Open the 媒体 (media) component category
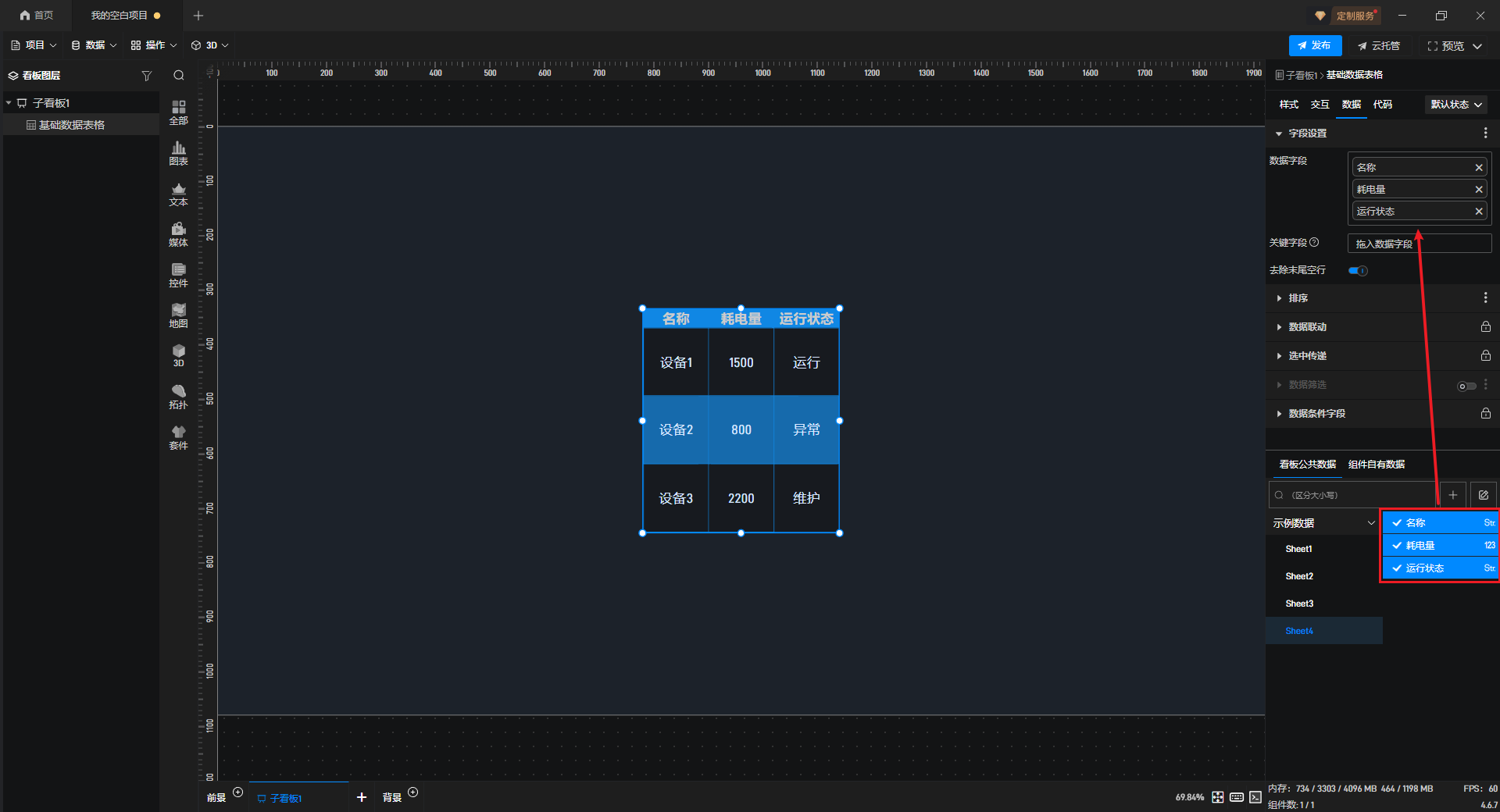This screenshot has width=1500, height=812. [178, 234]
